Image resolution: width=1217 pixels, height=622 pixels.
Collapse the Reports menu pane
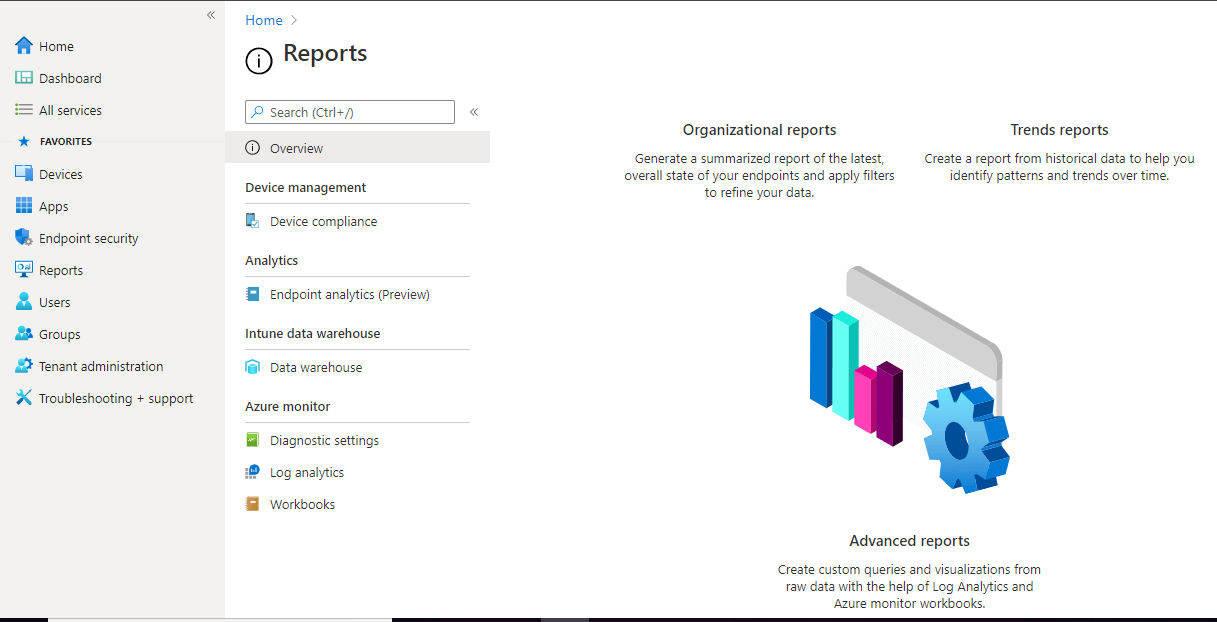[x=474, y=112]
